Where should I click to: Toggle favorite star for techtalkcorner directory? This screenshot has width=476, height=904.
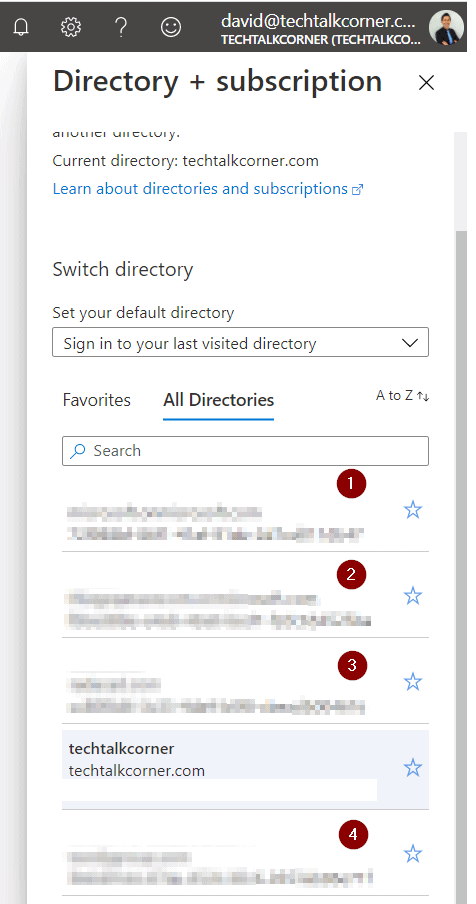tap(413, 768)
